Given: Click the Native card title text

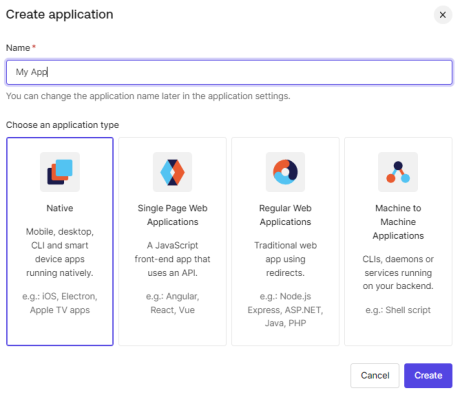Looking at the screenshot, I should [60, 208].
